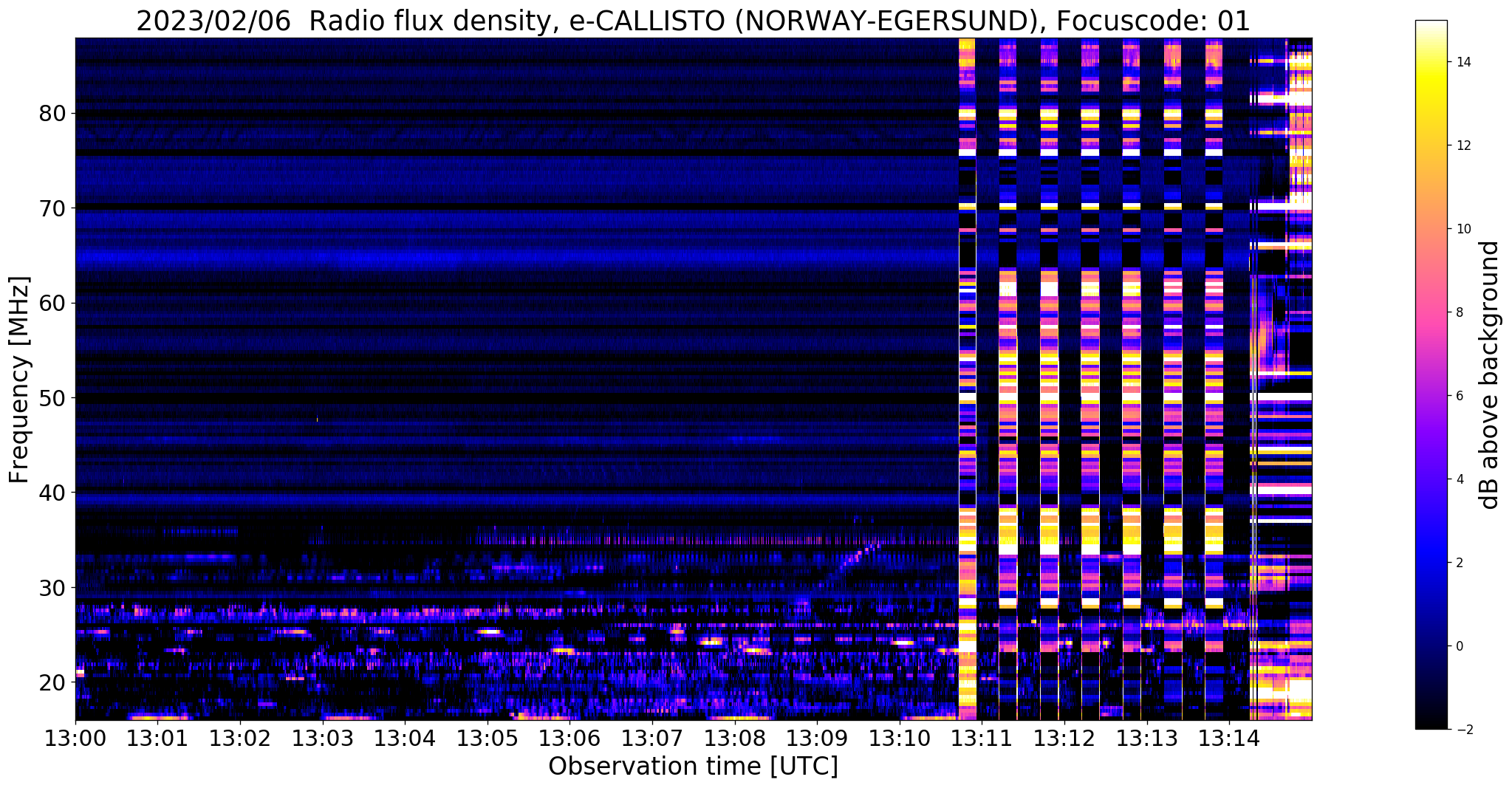1512x788 pixels.
Task: Click the 13:00 time tick label
Action: (x=75, y=738)
